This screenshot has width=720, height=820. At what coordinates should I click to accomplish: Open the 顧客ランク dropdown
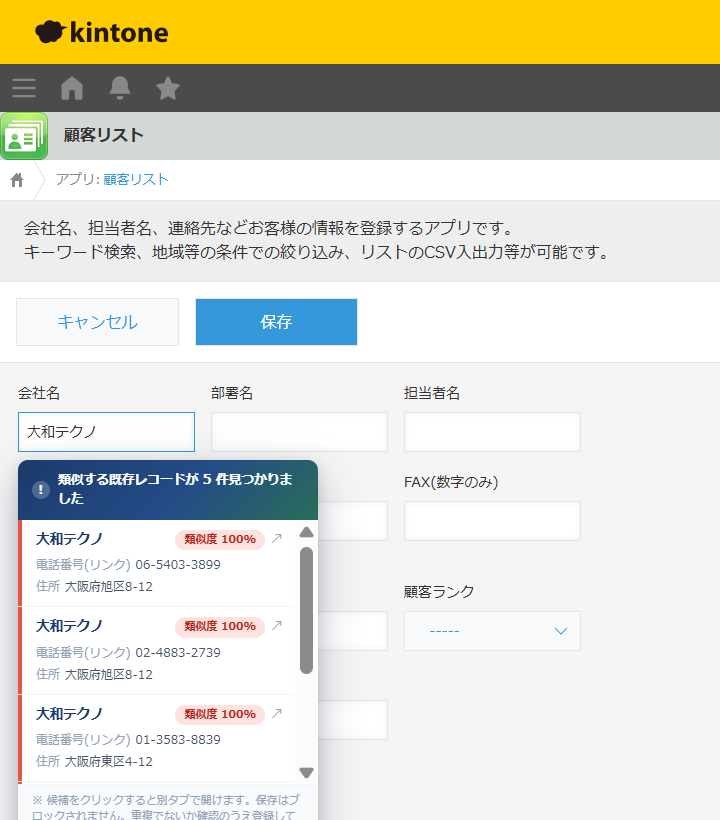[x=492, y=631]
